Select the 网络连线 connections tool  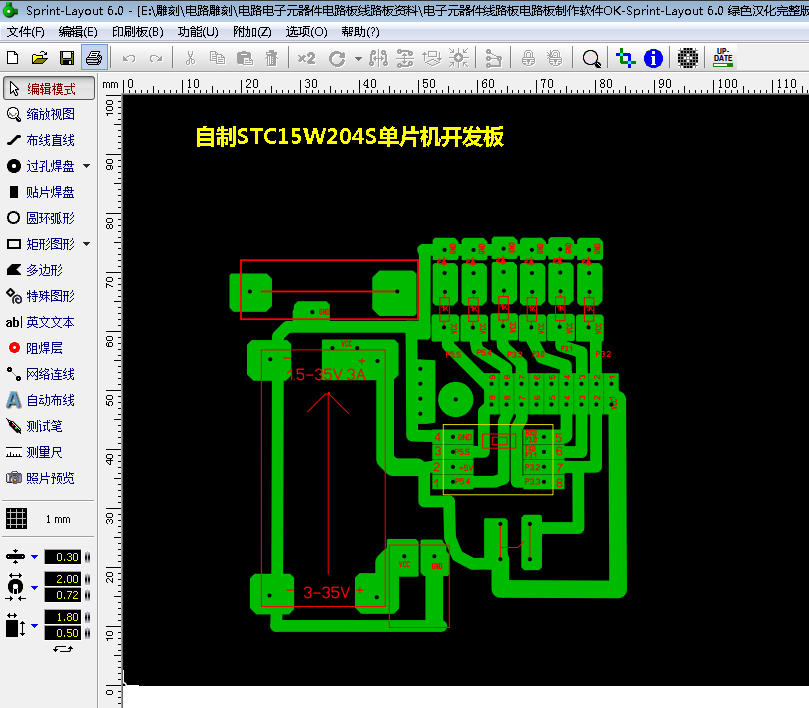click(x=41, y=374)
